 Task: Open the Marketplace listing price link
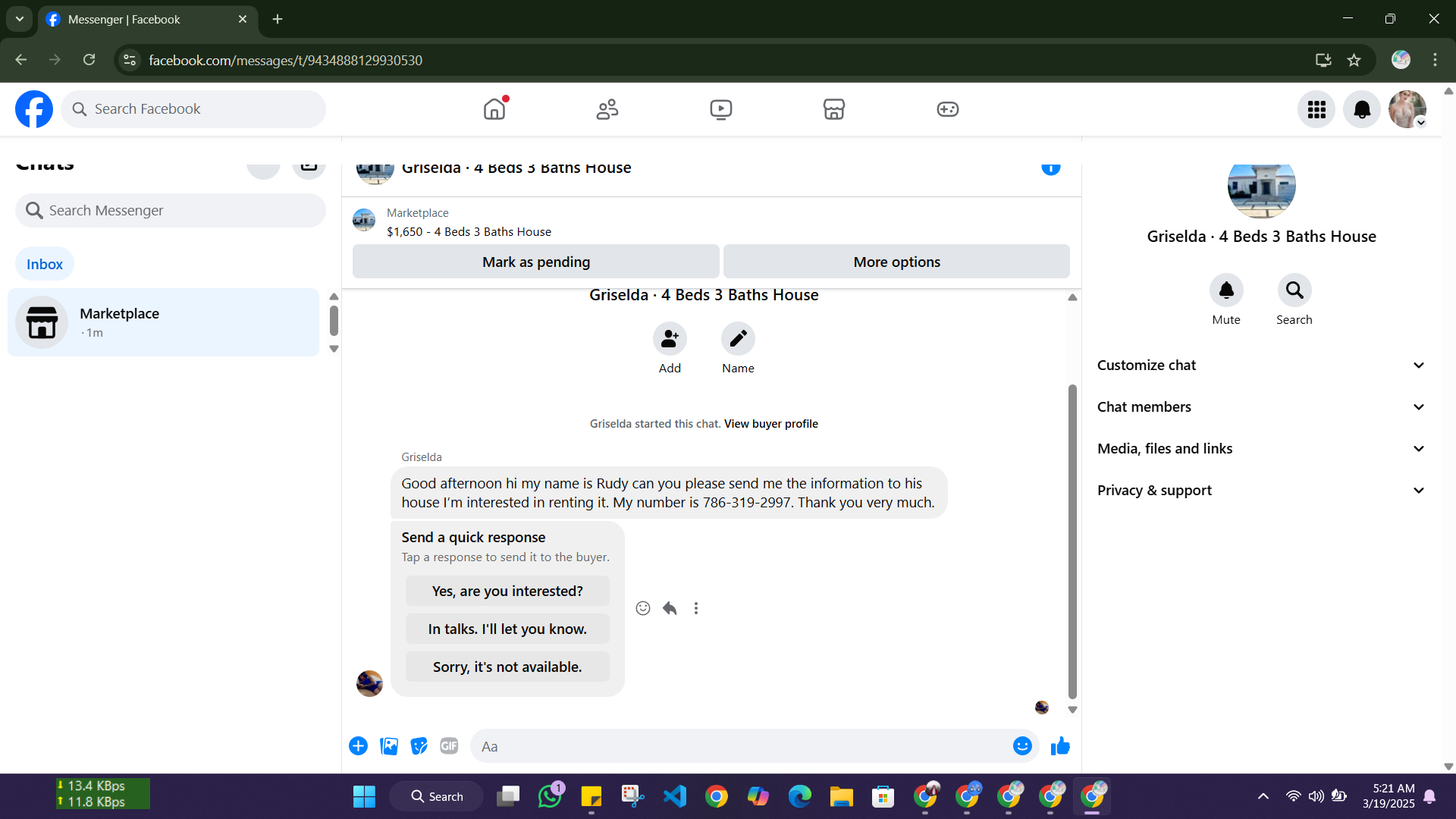pos(469,232)
